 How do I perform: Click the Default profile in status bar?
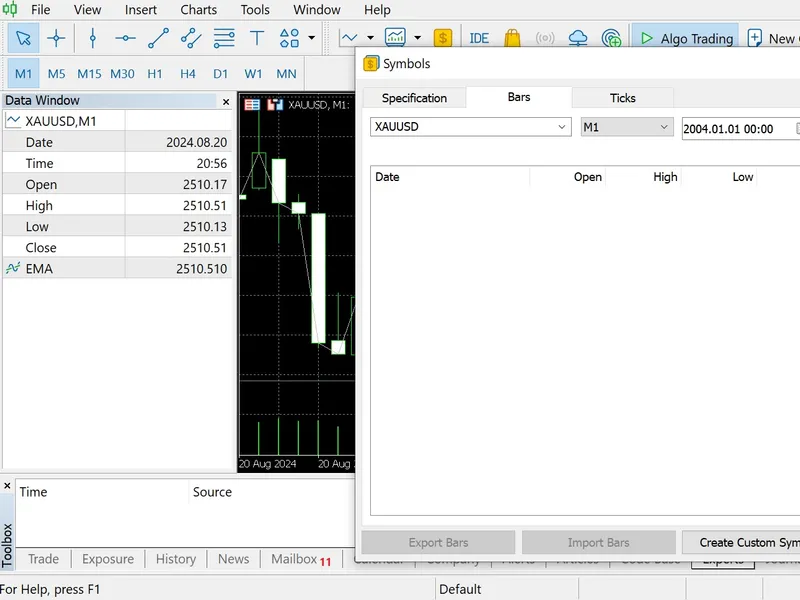click(460, 589)
